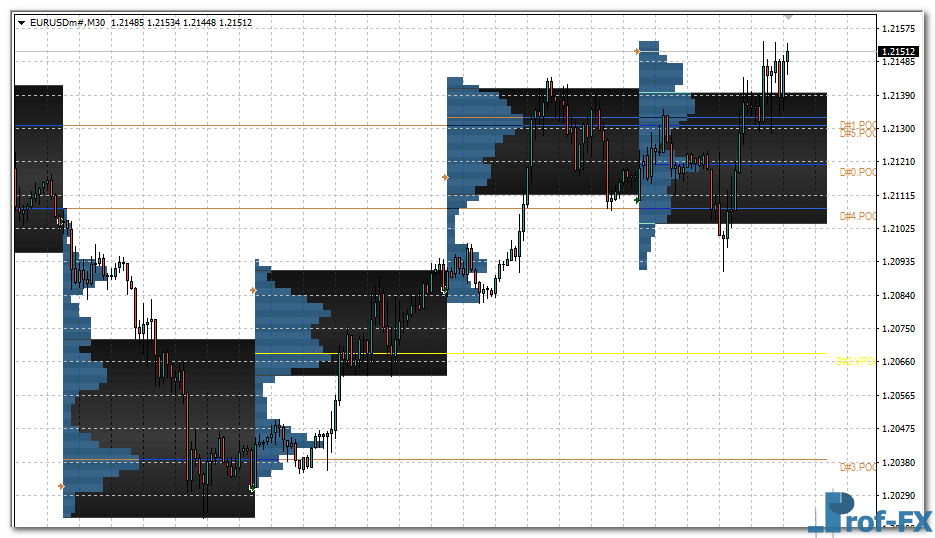Click the orange arrow marker near the 1.21512 level
The height and width of the screenshot is (538, 935).
(636, 50)
